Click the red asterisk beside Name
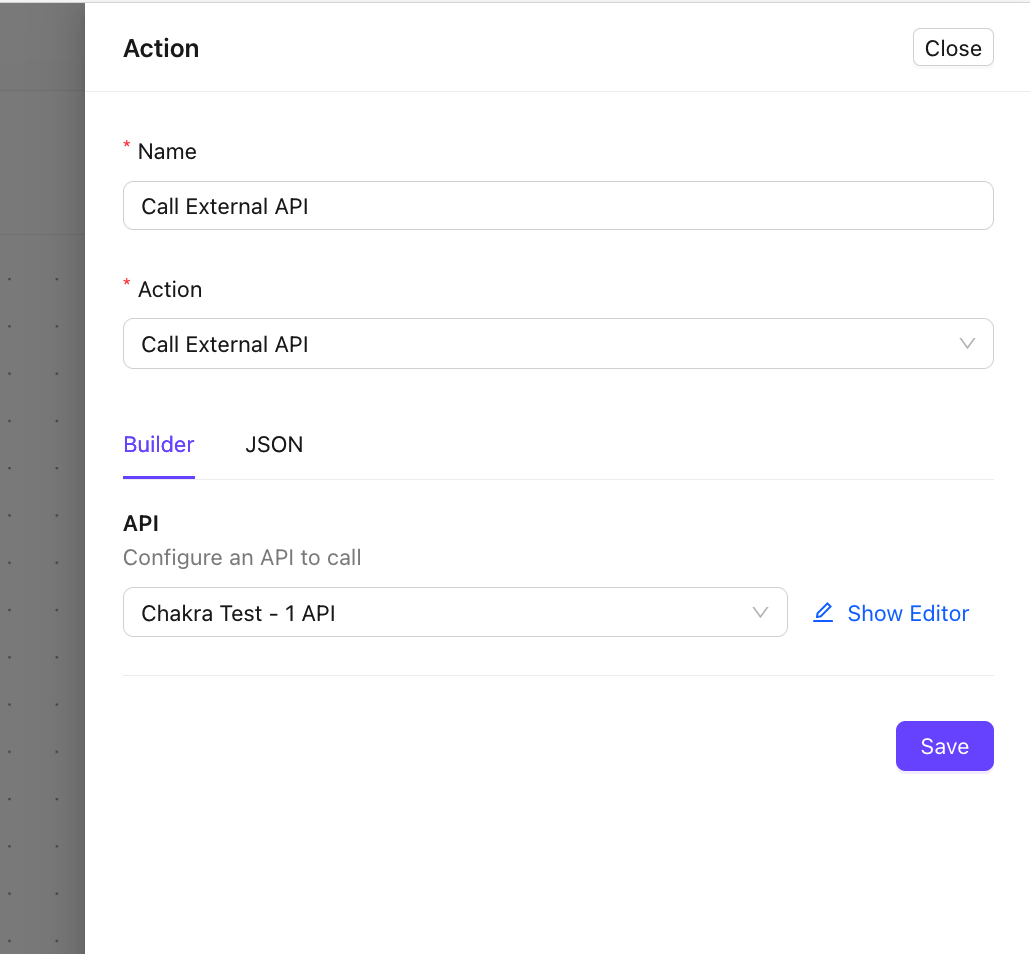This screenshot has height=954, width=1030. [127, 147]
